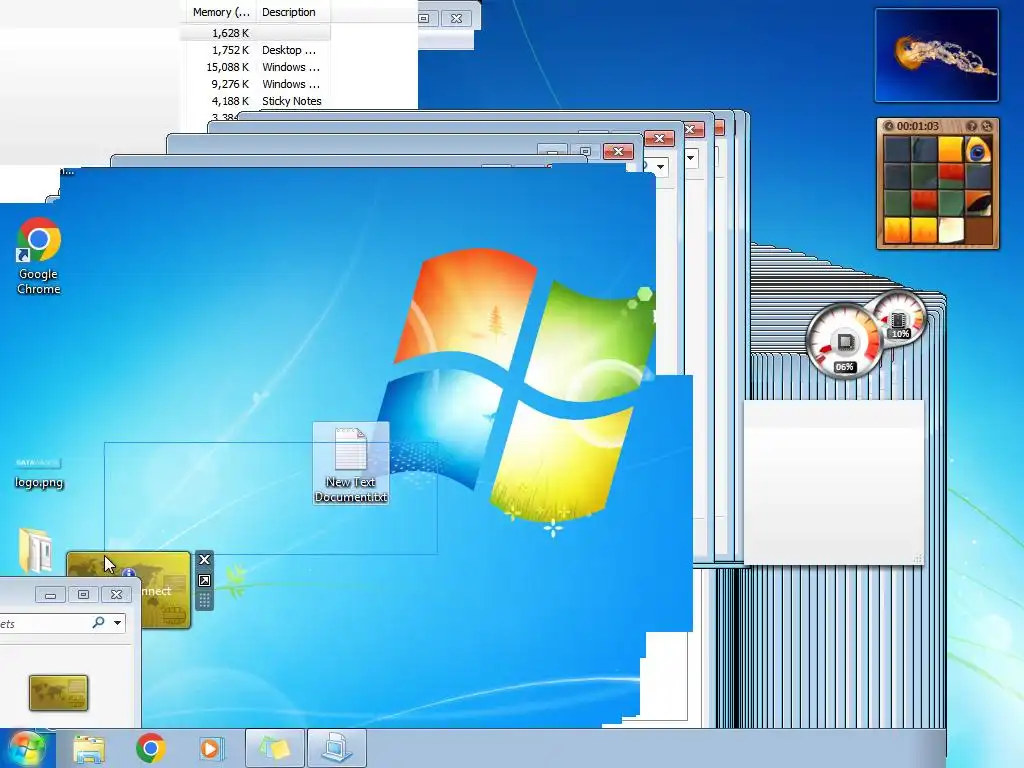
Task: Close the Currency gadget with its X
Action: tap(204, 560)
